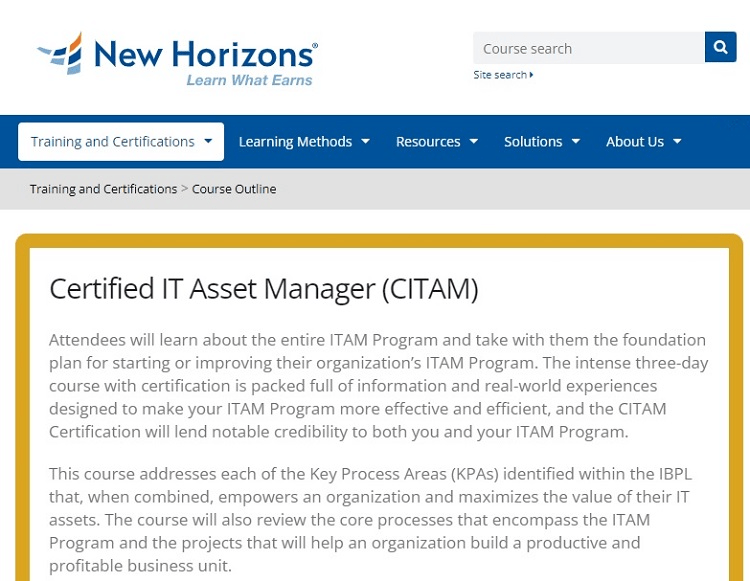Expand the About Us dropdown arrow

coord(677,142)
